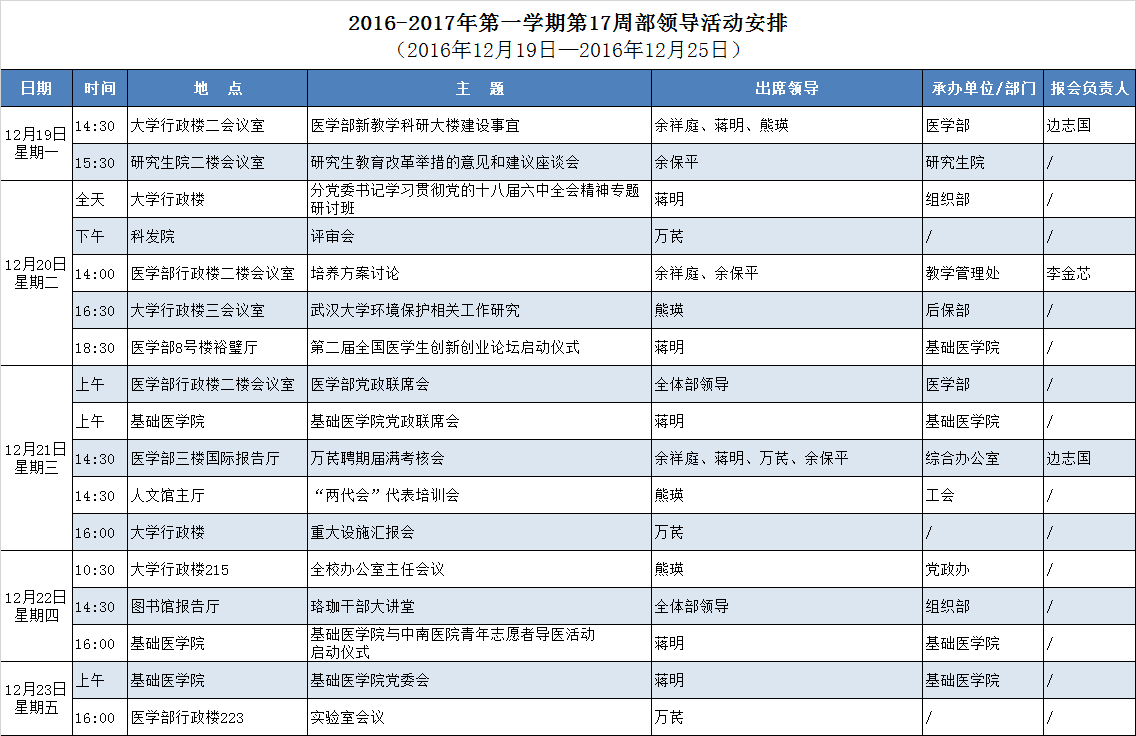Click the 出席领导 column header
The image size is (1136, 736).
(x=786, y=89)
